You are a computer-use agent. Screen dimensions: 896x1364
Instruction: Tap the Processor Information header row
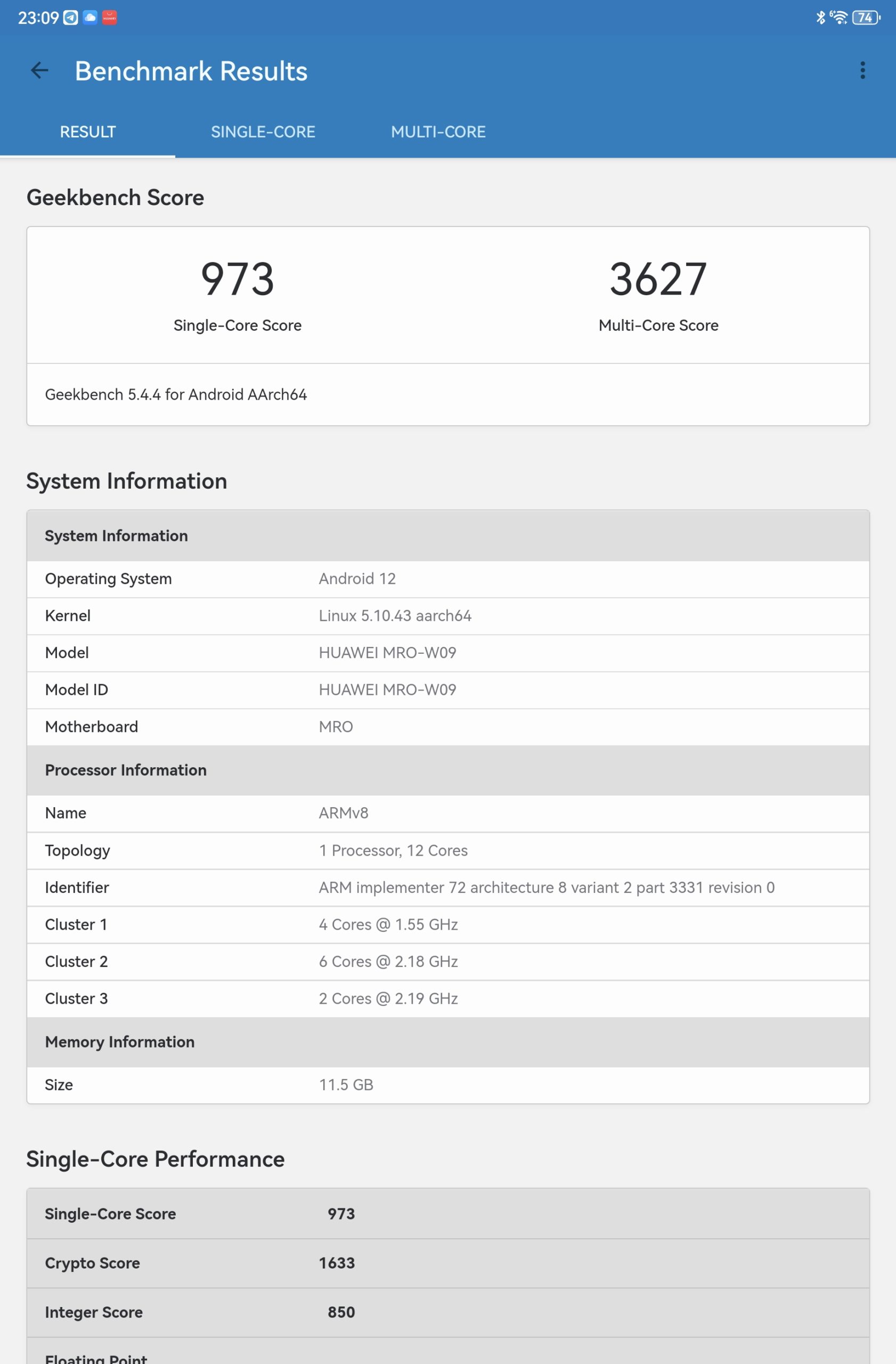448,770
